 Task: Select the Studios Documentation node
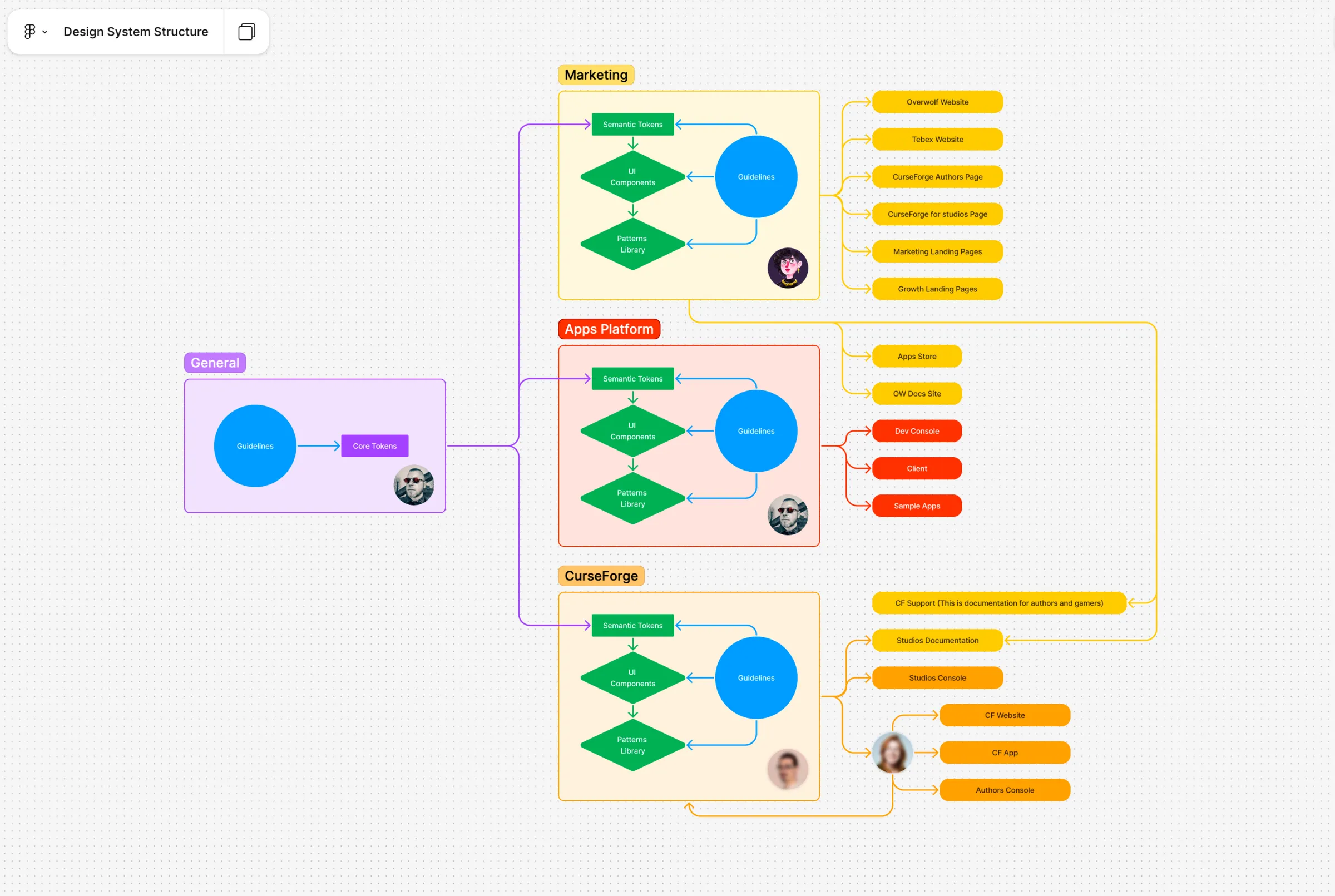938,641
